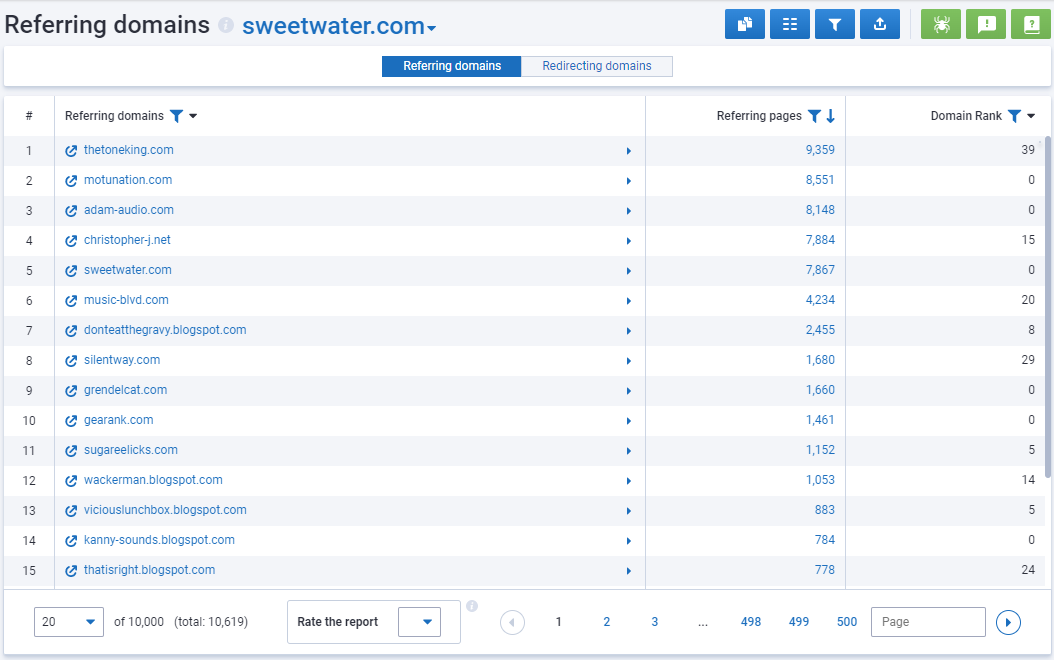Click referring pages count 9,359
This screenshot has width=1054, height=660.
point(820,150)
